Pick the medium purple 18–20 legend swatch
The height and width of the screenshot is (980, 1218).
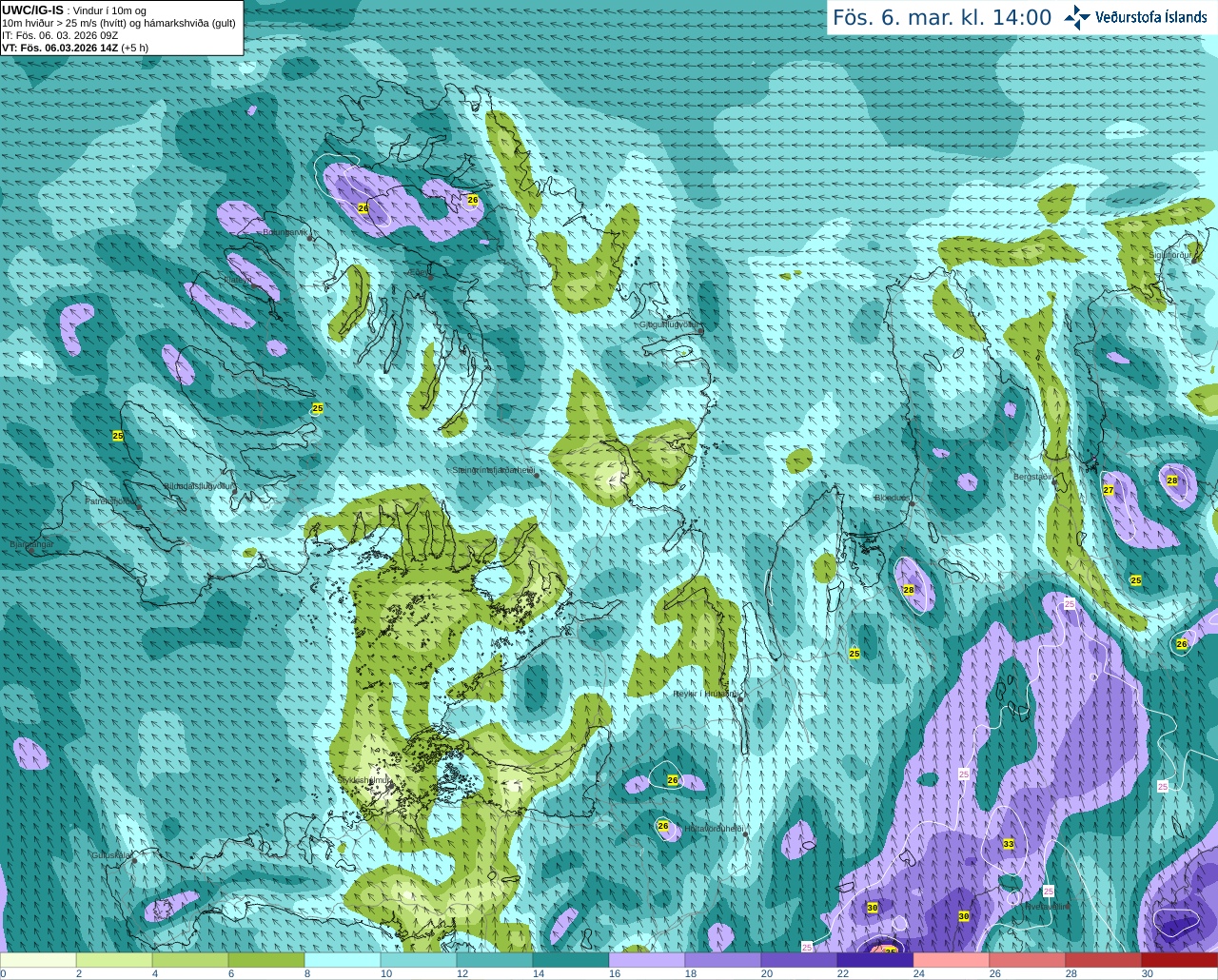(x=723, y=960)
